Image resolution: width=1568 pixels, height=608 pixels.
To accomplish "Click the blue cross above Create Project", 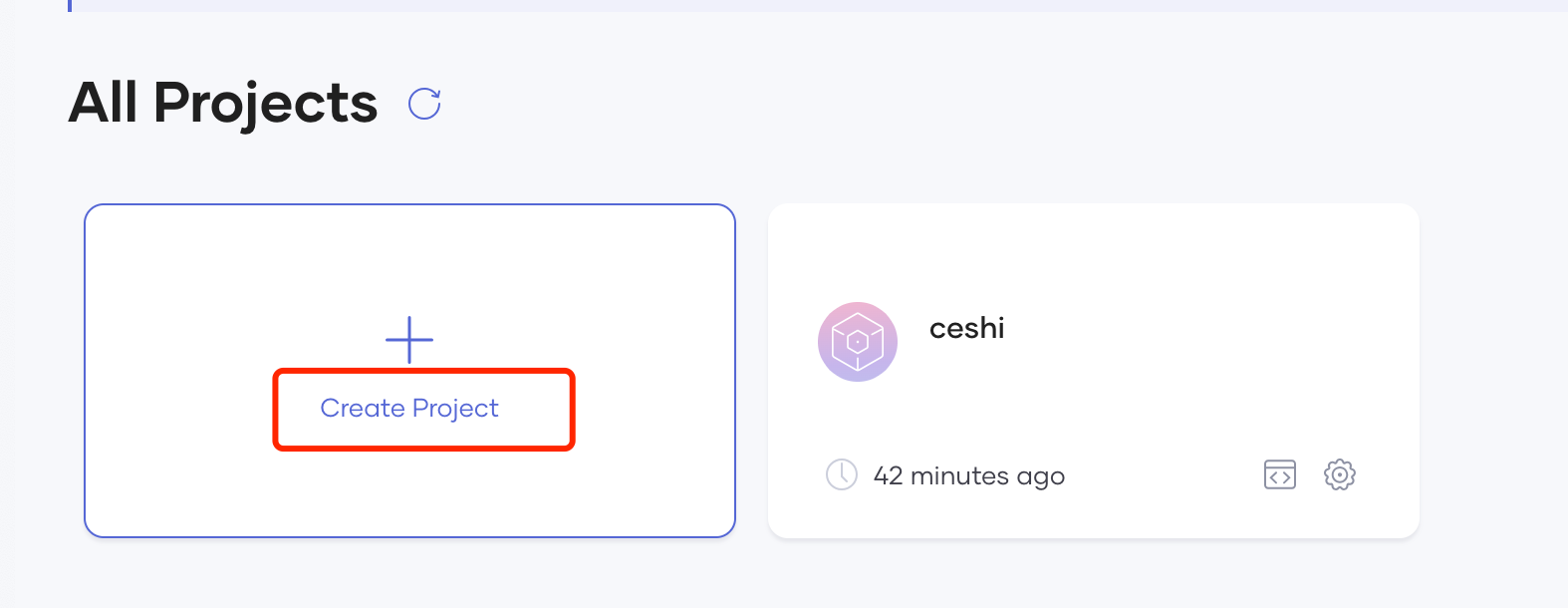I will coord(409,340).
